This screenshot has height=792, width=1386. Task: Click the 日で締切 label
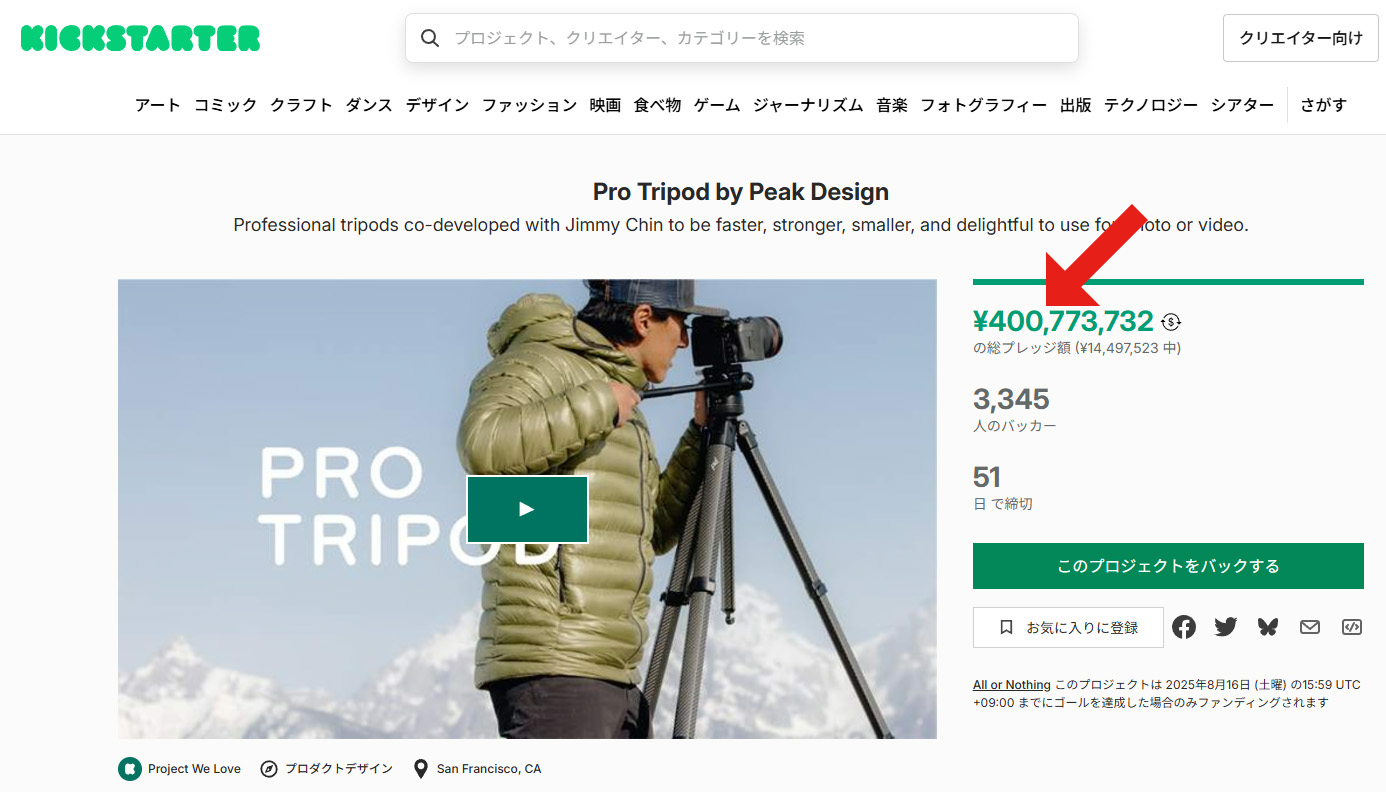tap(1003, 504)
